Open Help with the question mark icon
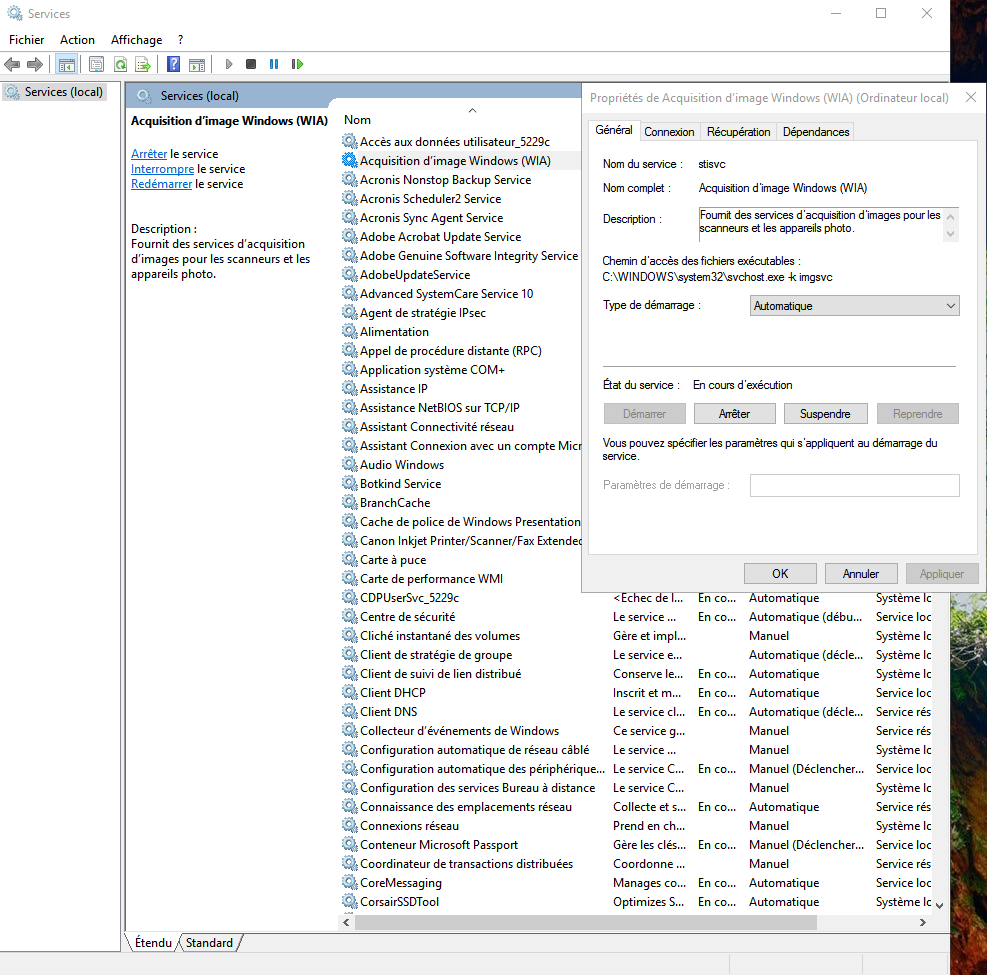The width and height of the screenshot is (987, 975). (173, 64)
